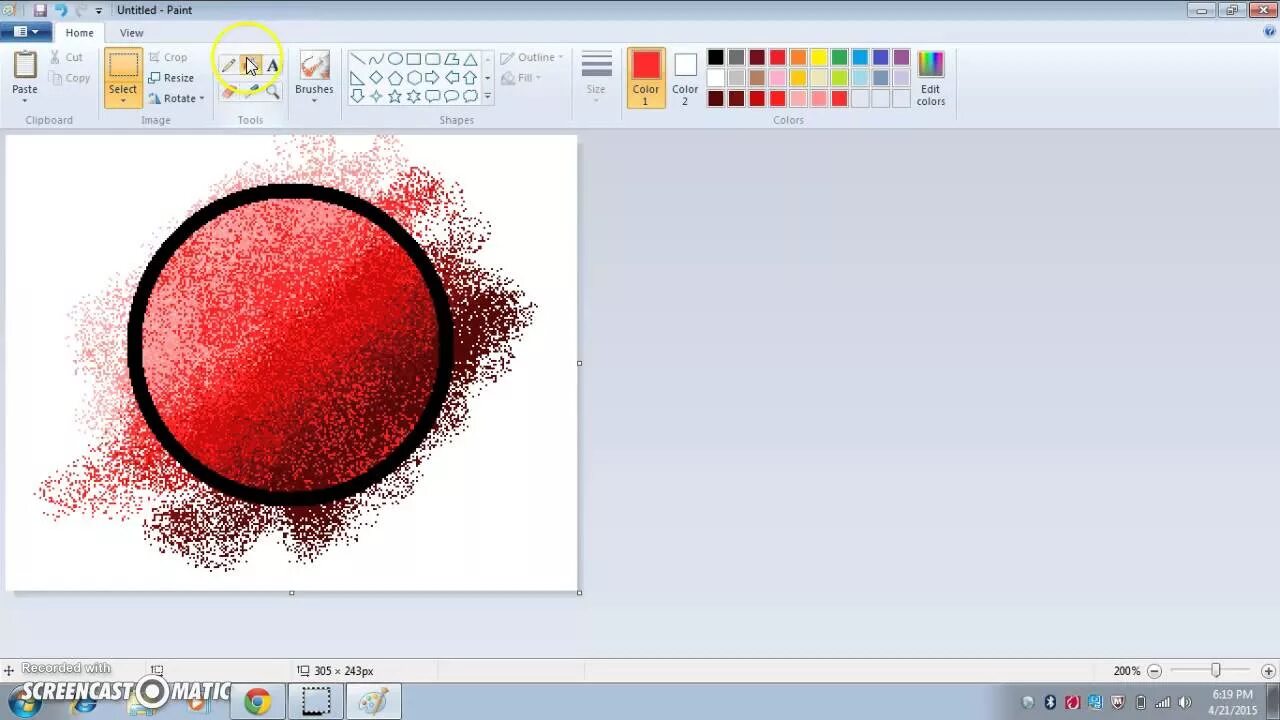Pick the Color picker eyedropper tool

(x=250, y=91)
